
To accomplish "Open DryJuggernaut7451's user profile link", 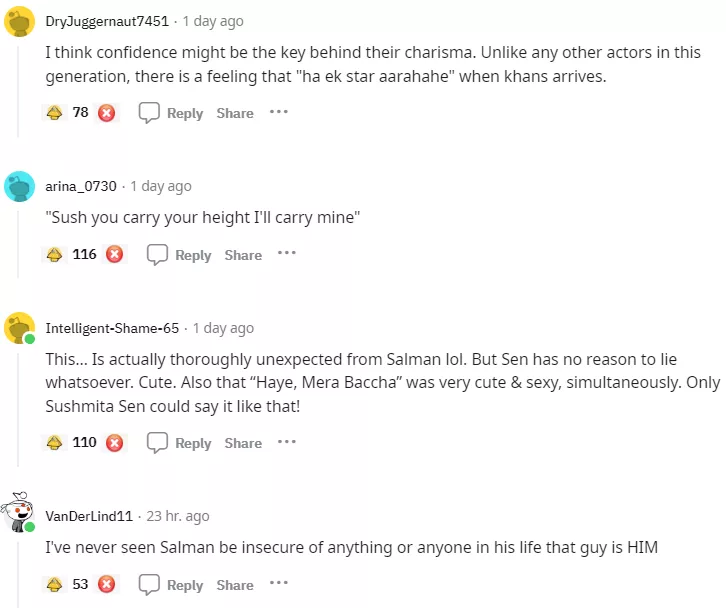I will coord(107,21).
